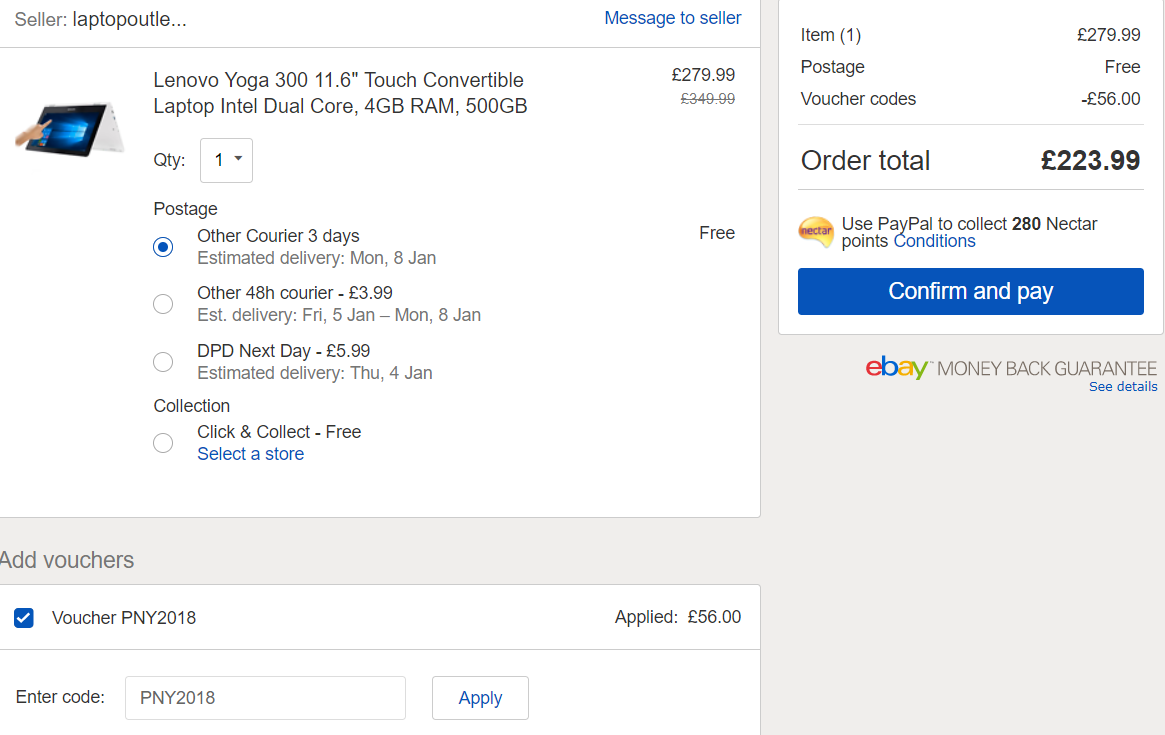This screenshot has width=1165, height=735.
Task: Click Message to seller link
Action: 672,18
